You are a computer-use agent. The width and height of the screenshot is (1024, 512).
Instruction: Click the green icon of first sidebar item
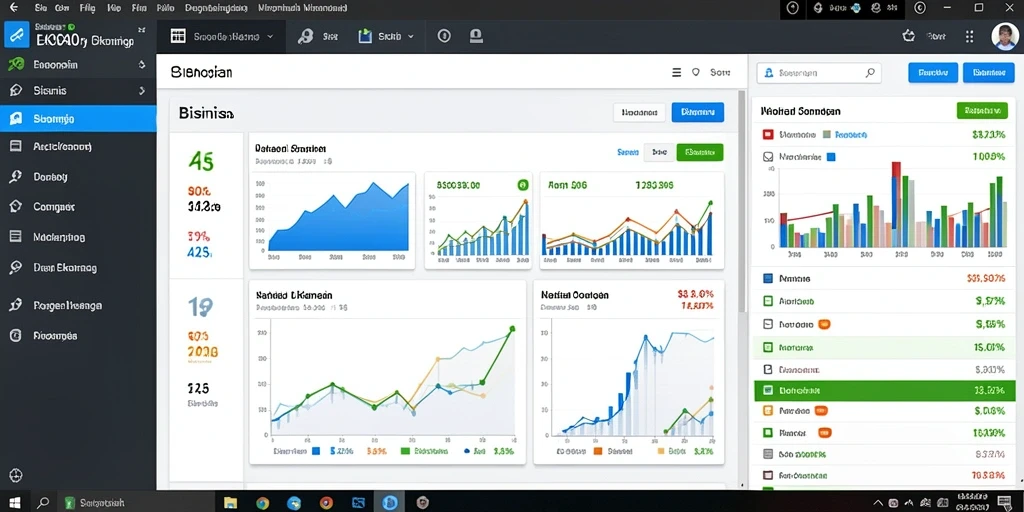click(x=16, y=65)
